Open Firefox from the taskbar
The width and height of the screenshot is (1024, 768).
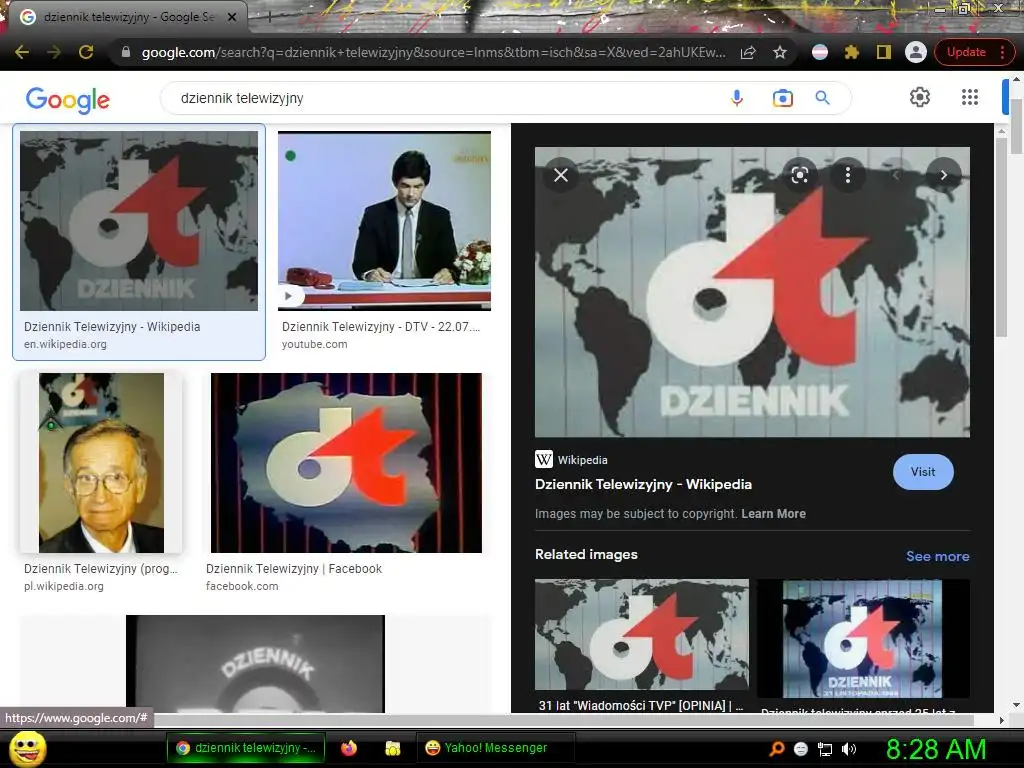point(349,748)
